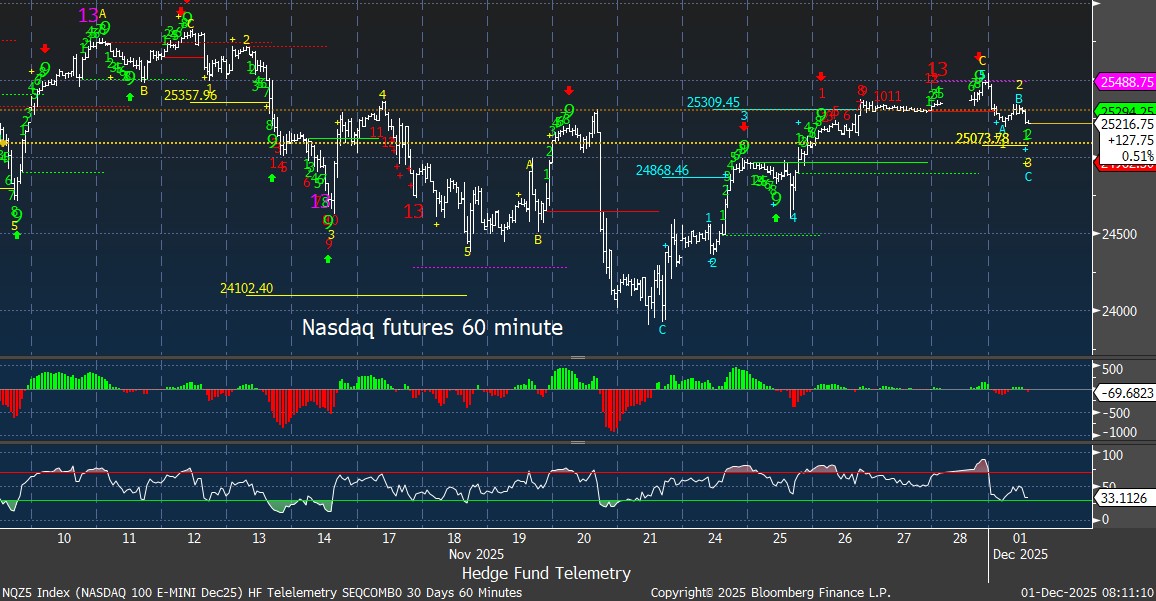The width and height of the screenshot is (1156, 601).
Task: Click the large red 13 near Nov 28
Action: [937, 69]
